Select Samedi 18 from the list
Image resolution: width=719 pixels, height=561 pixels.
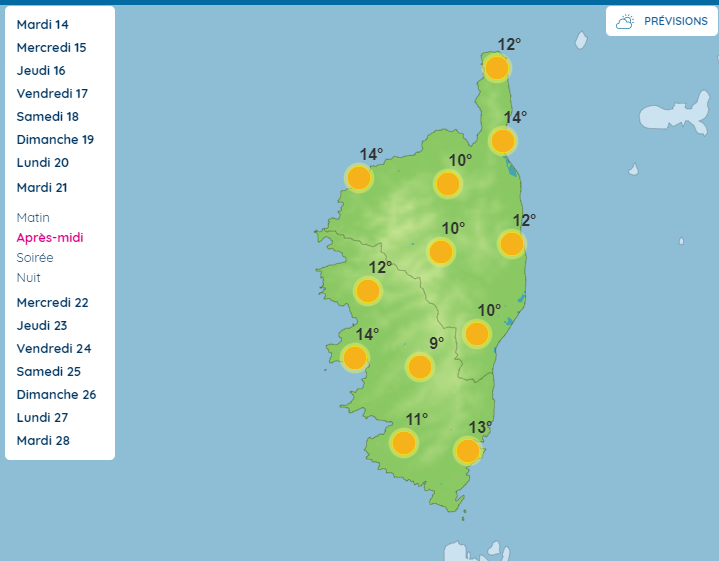coord(48,116)
